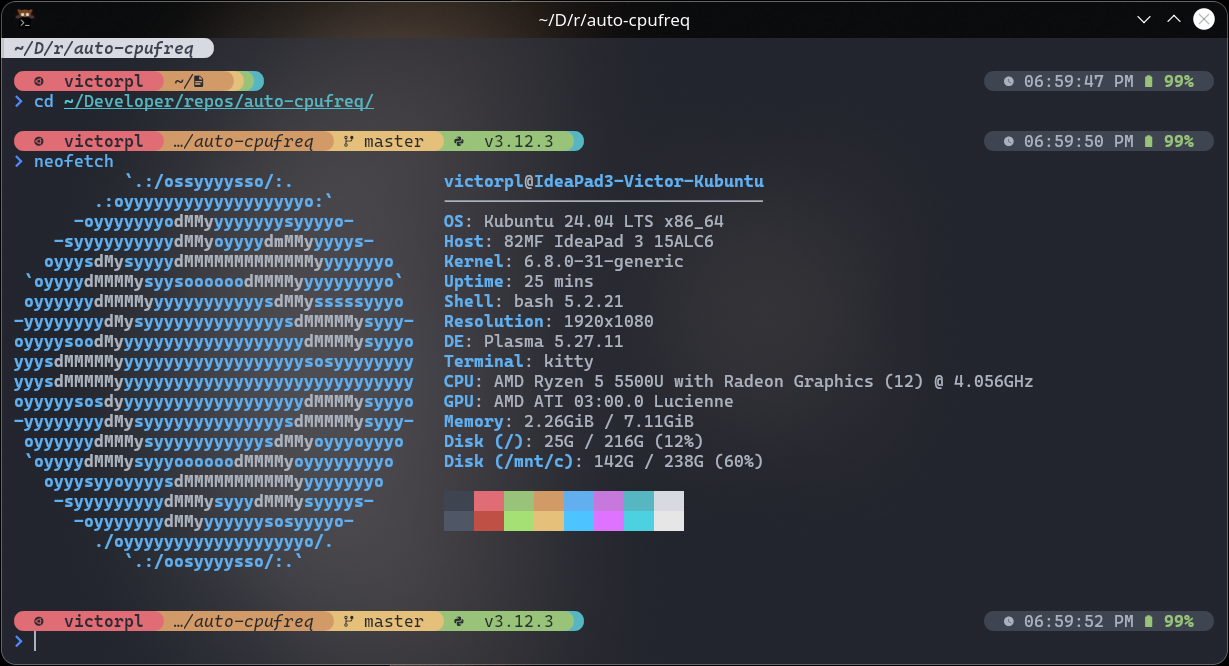This screenshot has width=1229, height=666.
Task: Click 'master' branch label in bottom prompt
Action: (x=394, y=621)
